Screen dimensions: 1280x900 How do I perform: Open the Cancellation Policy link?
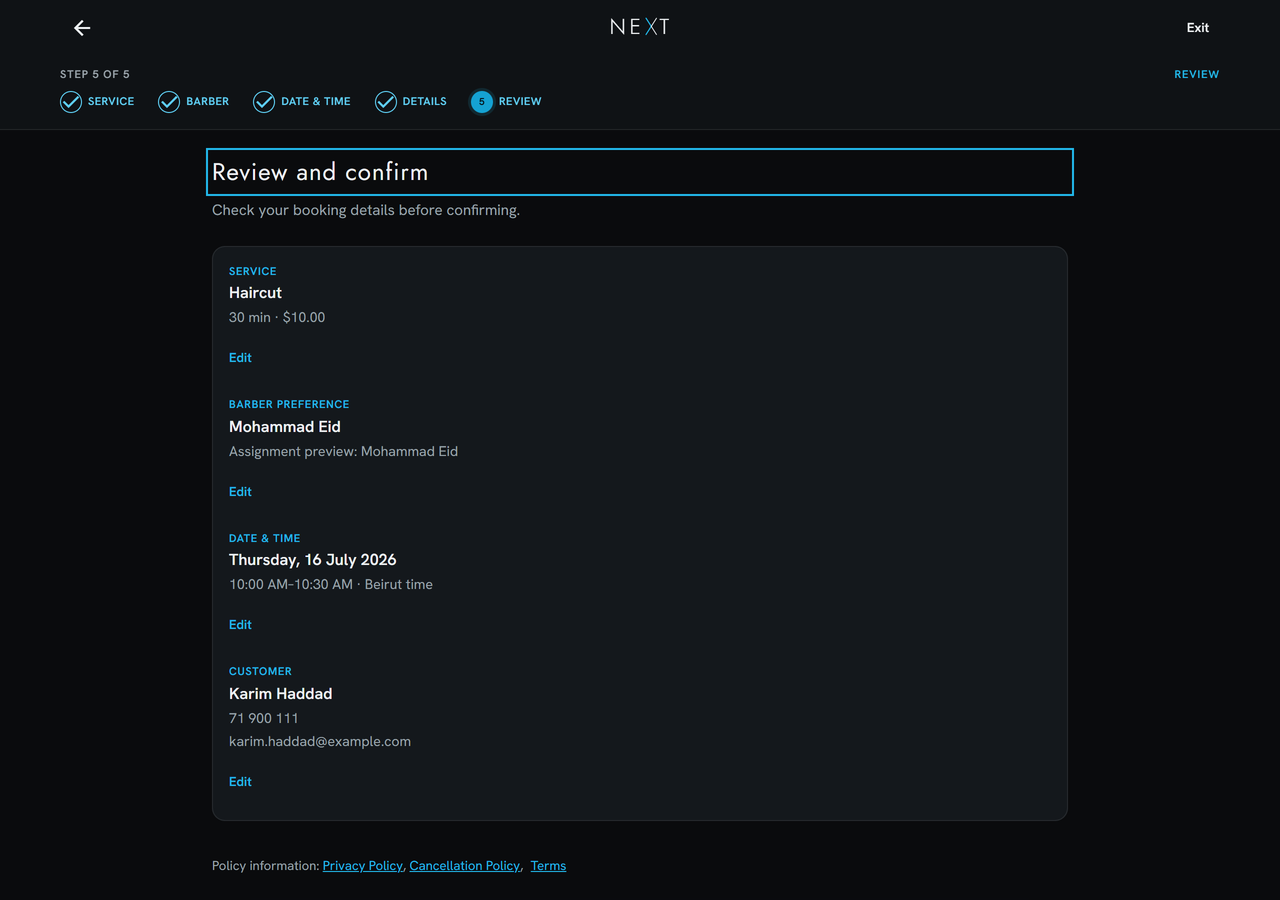(x=465, y=866)
